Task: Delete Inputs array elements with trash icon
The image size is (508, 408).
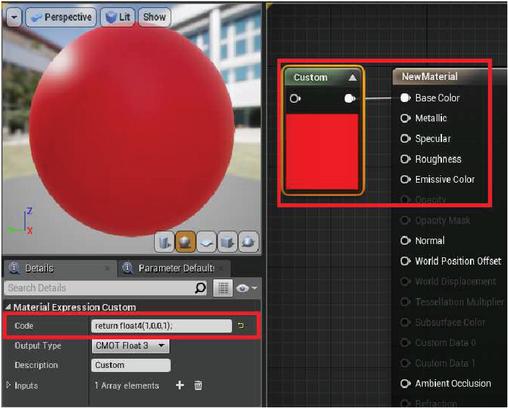Action: pyautogui.click(x=198, y=385)
